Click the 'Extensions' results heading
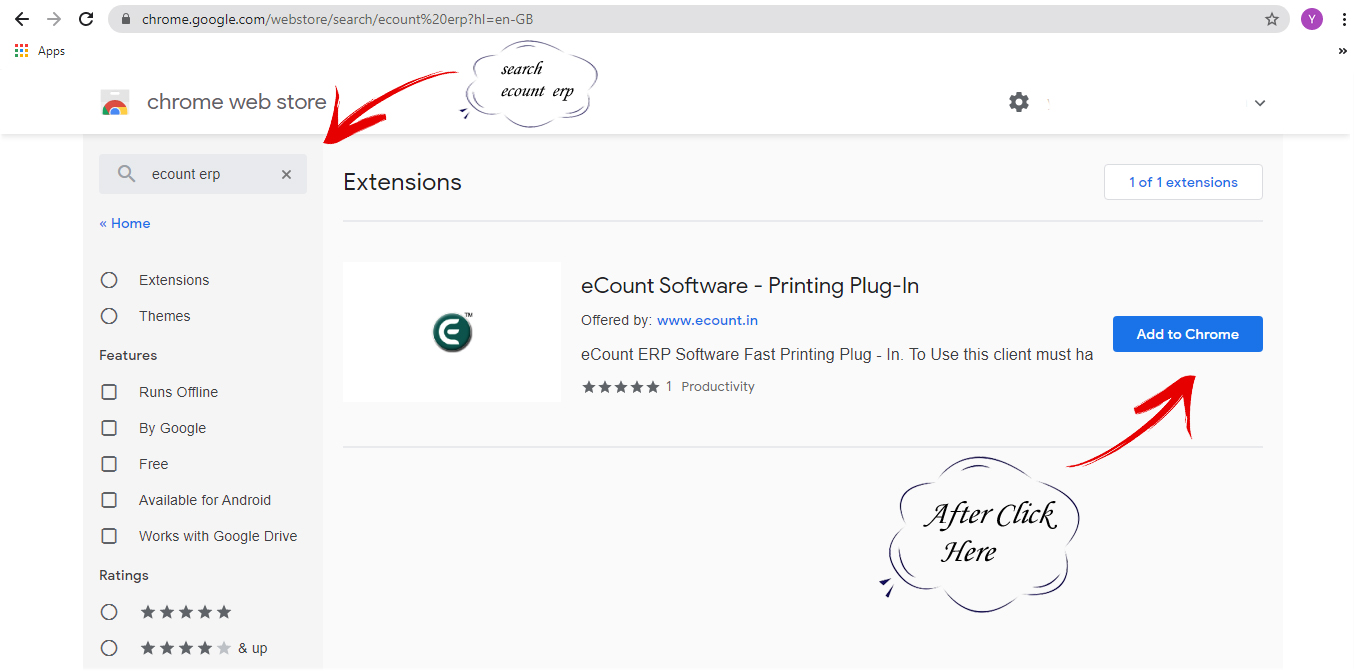 point(403,182)
